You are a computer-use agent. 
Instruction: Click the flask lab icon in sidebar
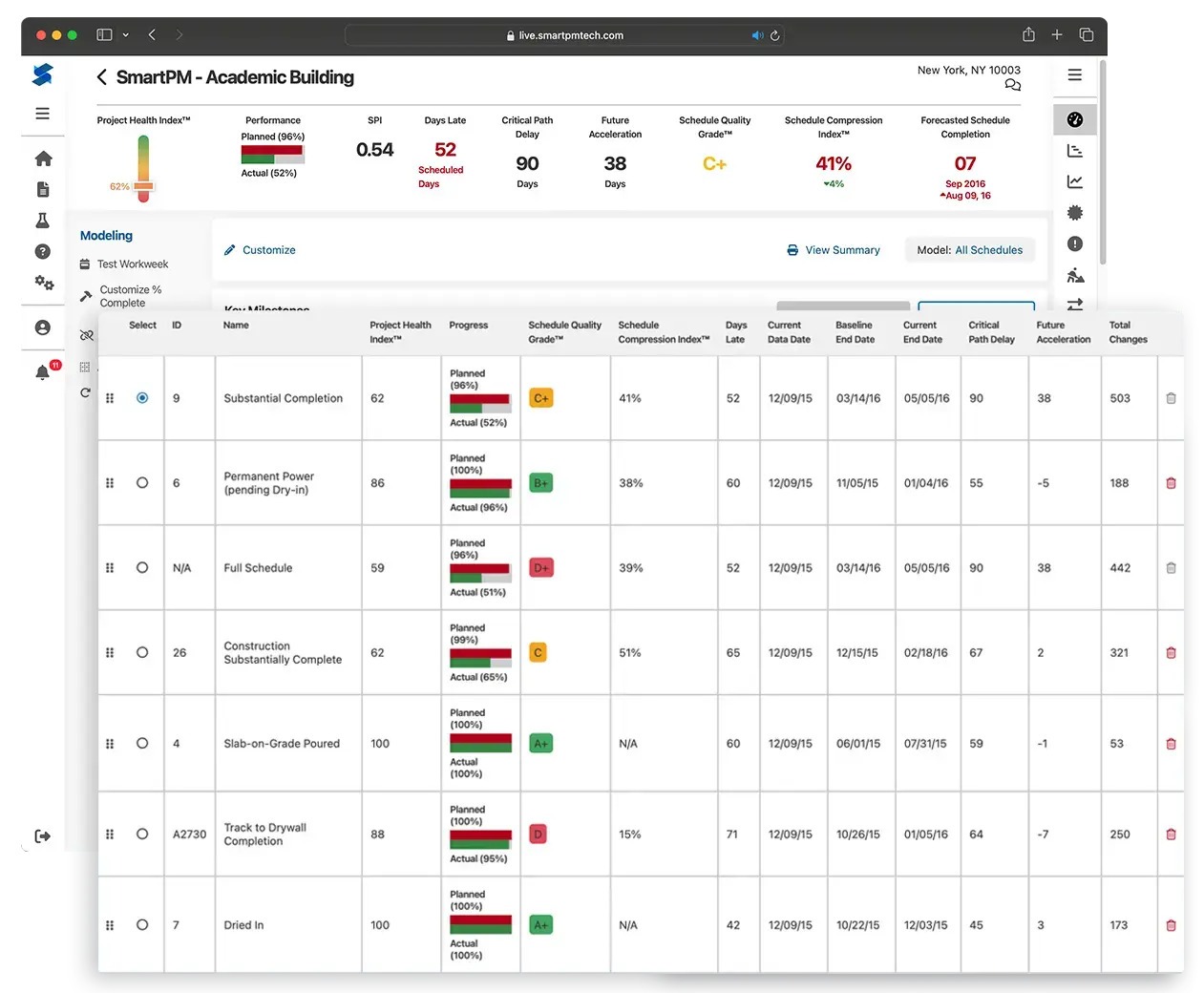(x=43, y=221)
